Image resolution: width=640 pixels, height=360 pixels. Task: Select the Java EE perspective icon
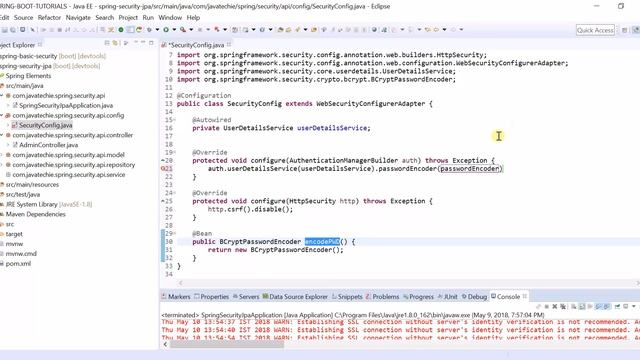pyautogui.click(x=636, y=30)
